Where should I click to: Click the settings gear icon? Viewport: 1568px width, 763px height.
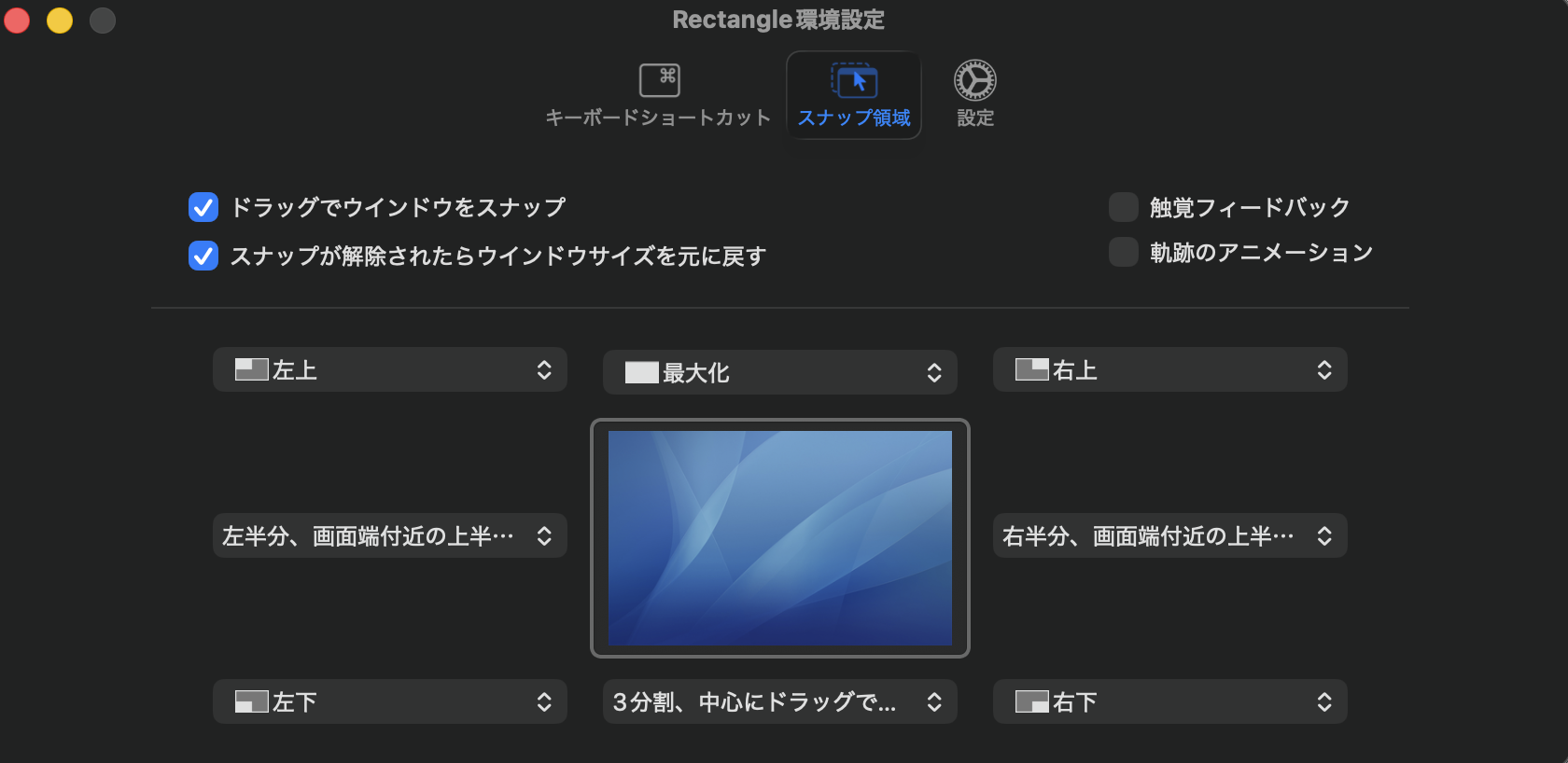click(974, 80)
